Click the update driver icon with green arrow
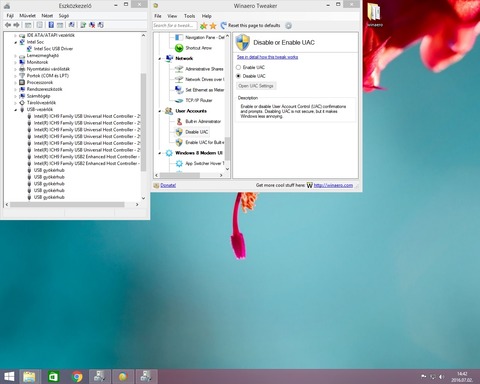 click(x=83, y=25)
